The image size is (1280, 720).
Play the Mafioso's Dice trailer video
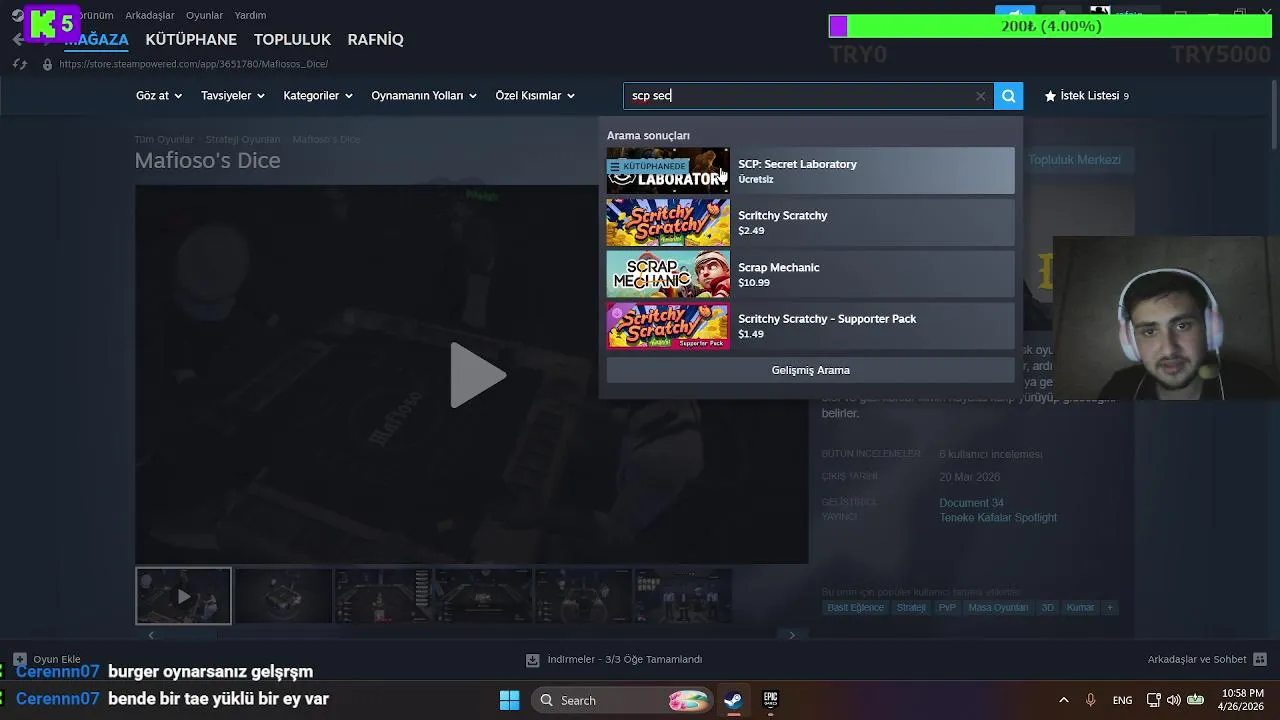(x=477, y=375)
